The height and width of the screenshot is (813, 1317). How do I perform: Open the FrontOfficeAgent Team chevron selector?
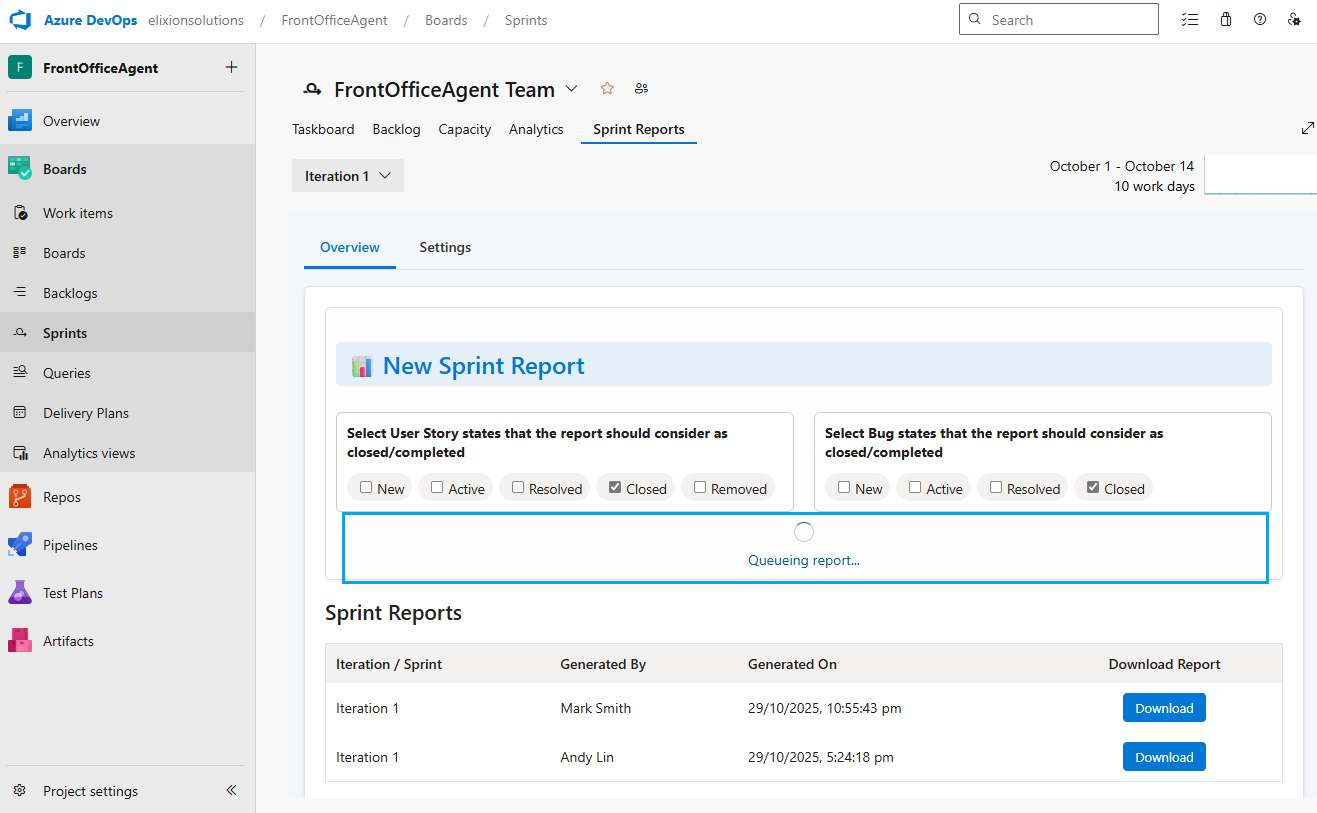pyautogui.click(x=571, y=89)
